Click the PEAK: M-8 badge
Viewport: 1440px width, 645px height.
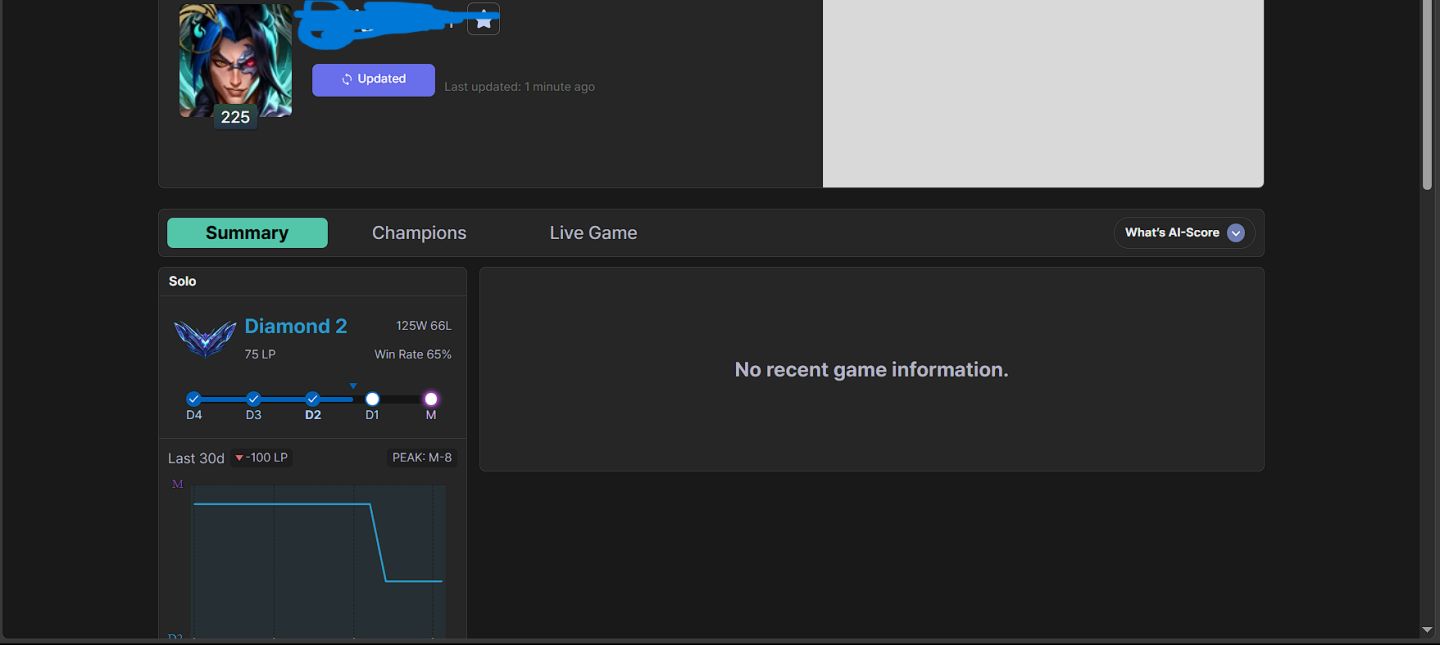pyautogui.click(x=422, y=458)
